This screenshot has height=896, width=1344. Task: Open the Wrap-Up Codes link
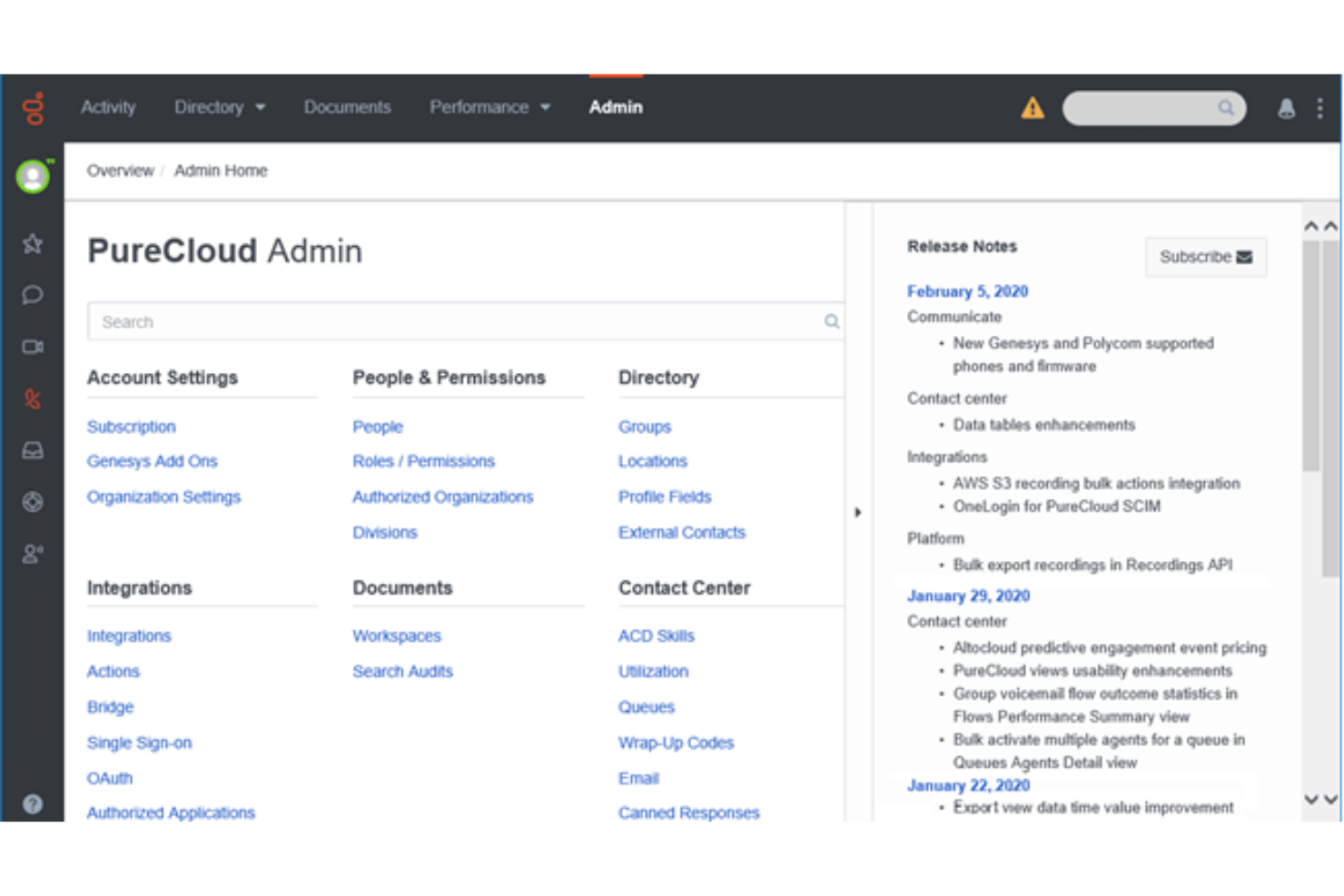pos(677,743)
